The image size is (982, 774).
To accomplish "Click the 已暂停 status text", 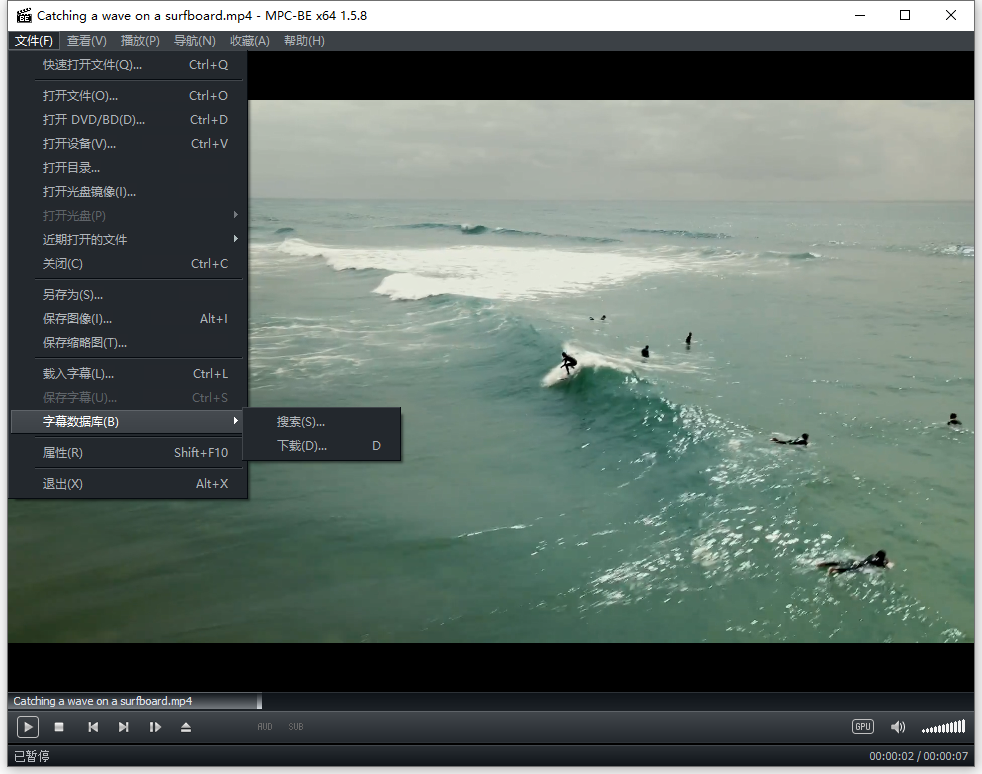I will [32, 756].
